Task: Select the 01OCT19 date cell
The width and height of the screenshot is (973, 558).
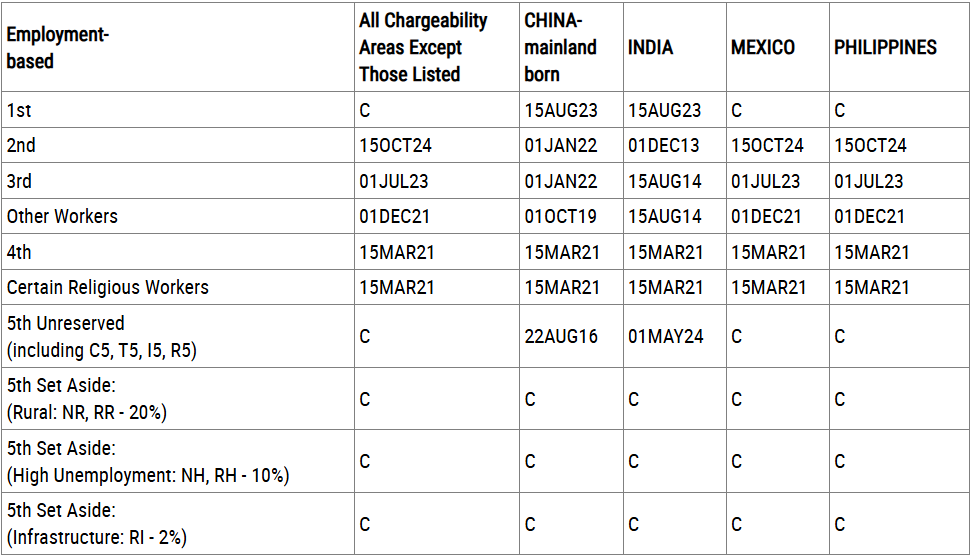Action: [x=561, y=217]
